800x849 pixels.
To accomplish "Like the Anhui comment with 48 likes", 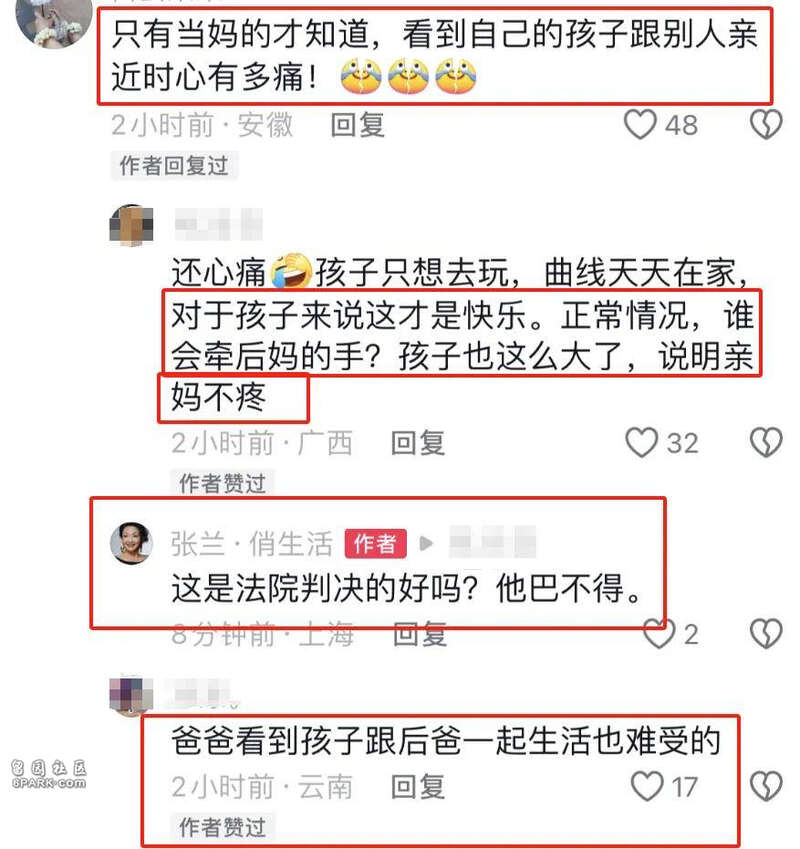I will coord(640,125).
